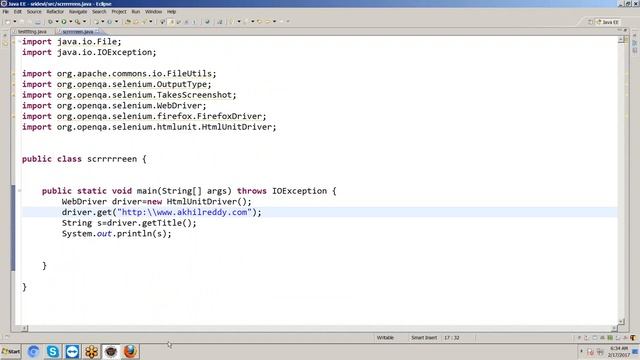Click the 17 : 32 cursor position indicator
This screenshot has height=360, width=640.
(451, 338)
